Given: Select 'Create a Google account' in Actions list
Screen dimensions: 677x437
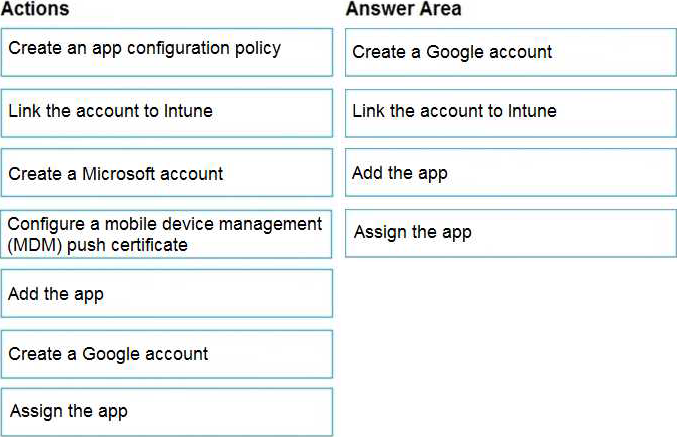Looking at the screenshot, I should pos(166,354).
